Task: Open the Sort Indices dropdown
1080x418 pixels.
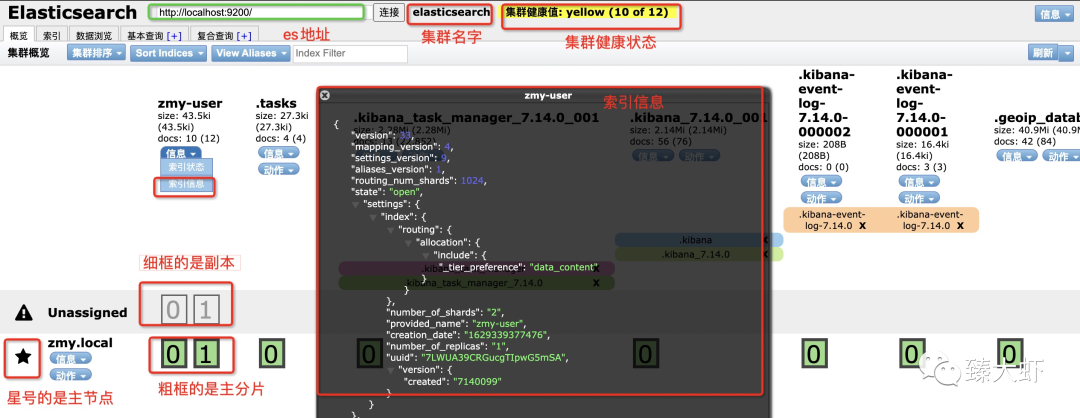Action: (168, 53)
